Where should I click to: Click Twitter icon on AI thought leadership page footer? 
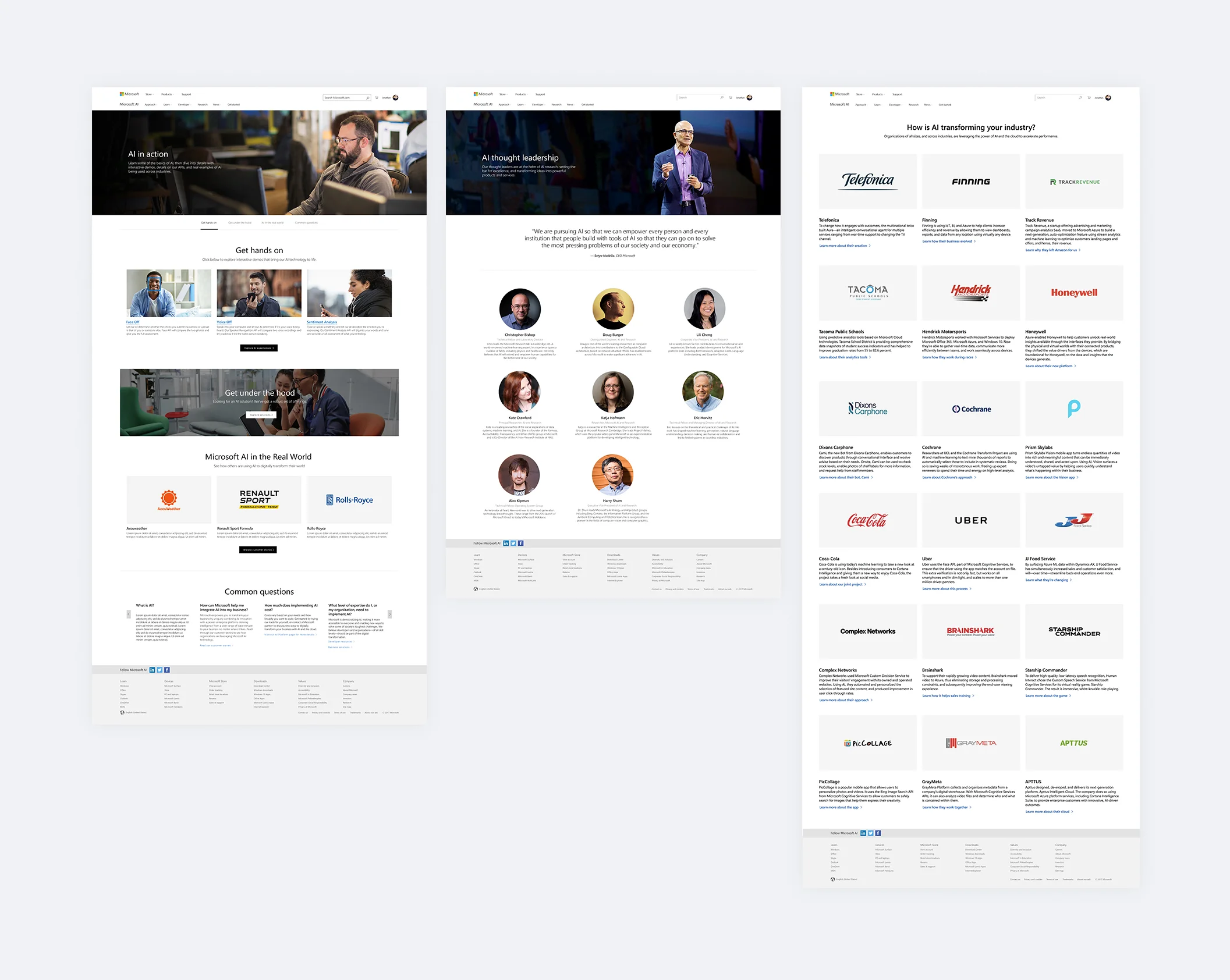coord(513,543)
